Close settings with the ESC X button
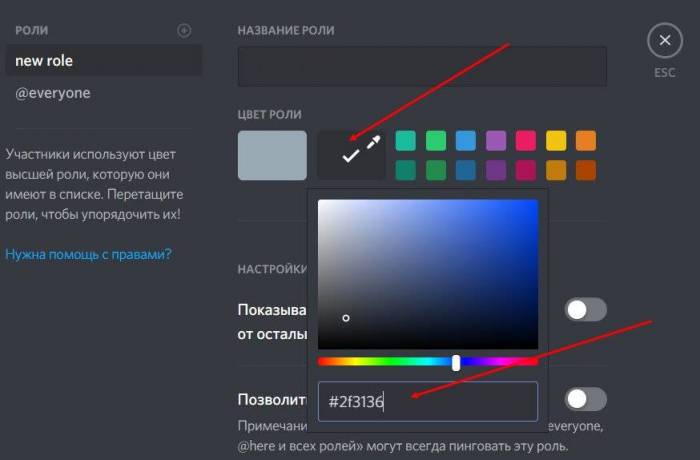This screenshot has height=460, width=700. click(664, 42)
